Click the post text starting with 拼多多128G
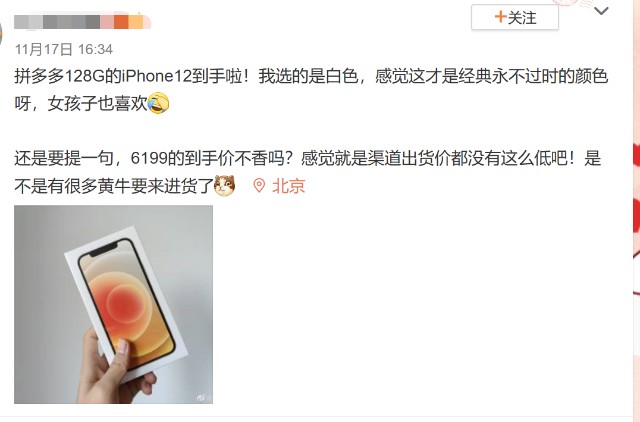This screenshot has width=640, height=422. pyautogui.click(x=311, y=89)
